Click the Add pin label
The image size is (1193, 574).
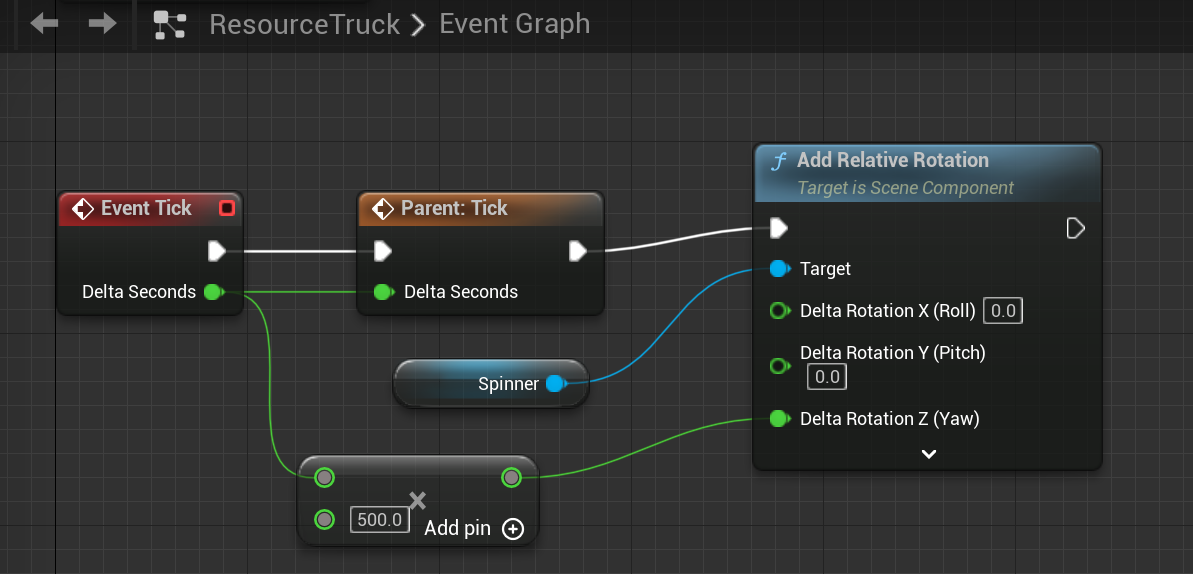click(457, 528)
